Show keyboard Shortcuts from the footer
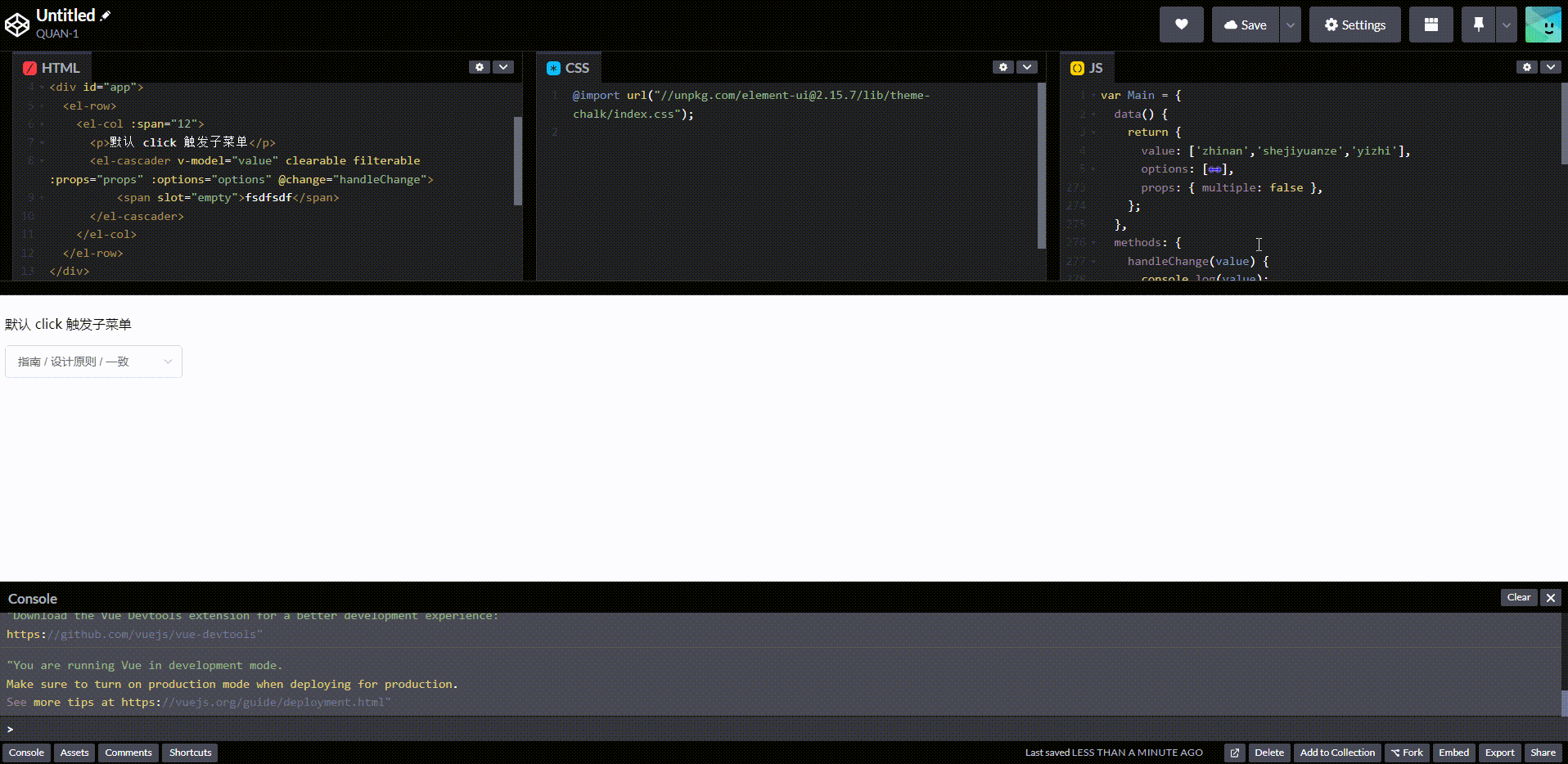The width and height of the screenshot is (1568, 764). click(191, 753)
